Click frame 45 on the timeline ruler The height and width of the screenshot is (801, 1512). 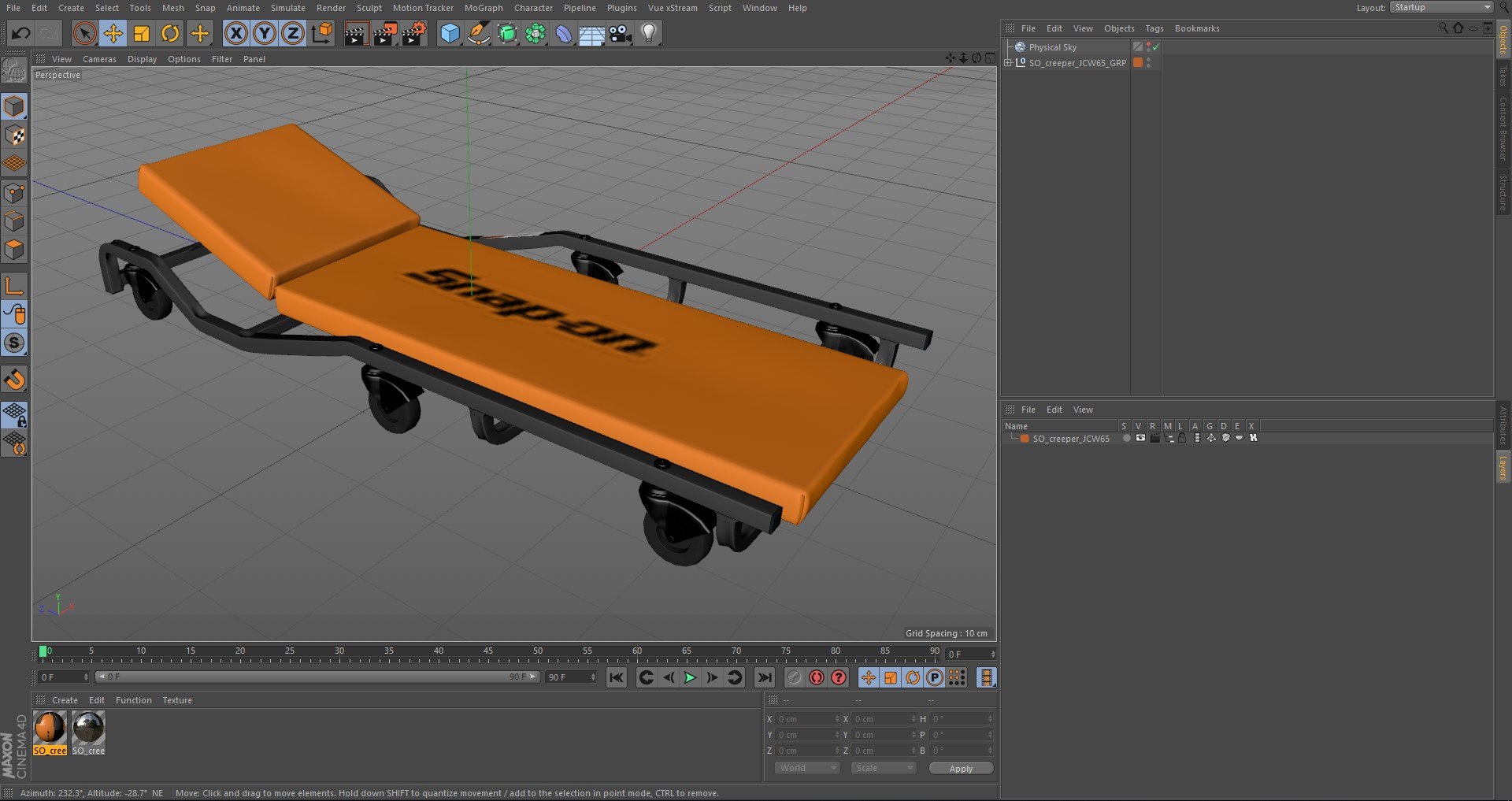click(x=488, y=652)
